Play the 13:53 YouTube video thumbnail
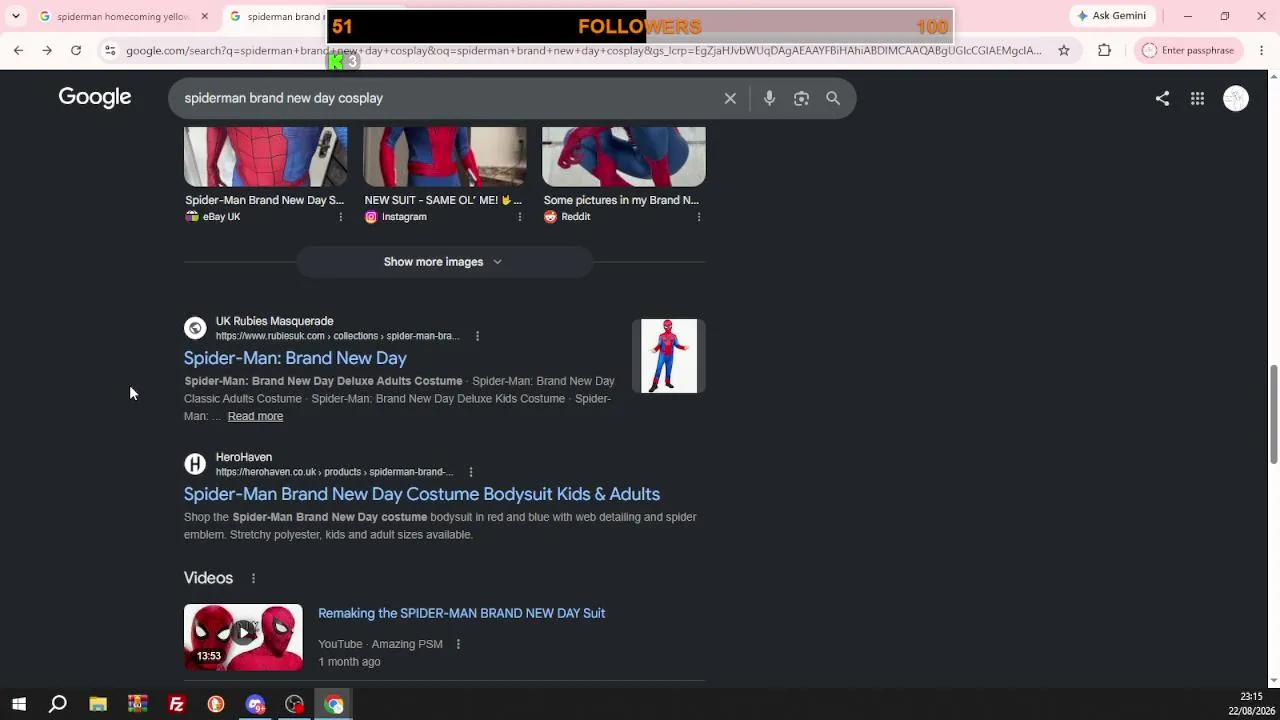The image size is (1280, 720). point(243,637)
